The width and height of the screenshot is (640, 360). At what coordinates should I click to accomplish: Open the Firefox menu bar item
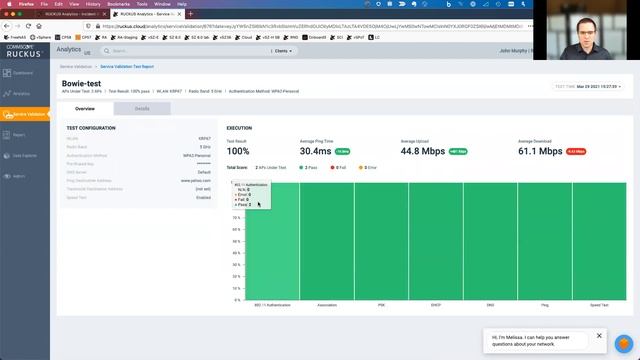click(26, 4)
